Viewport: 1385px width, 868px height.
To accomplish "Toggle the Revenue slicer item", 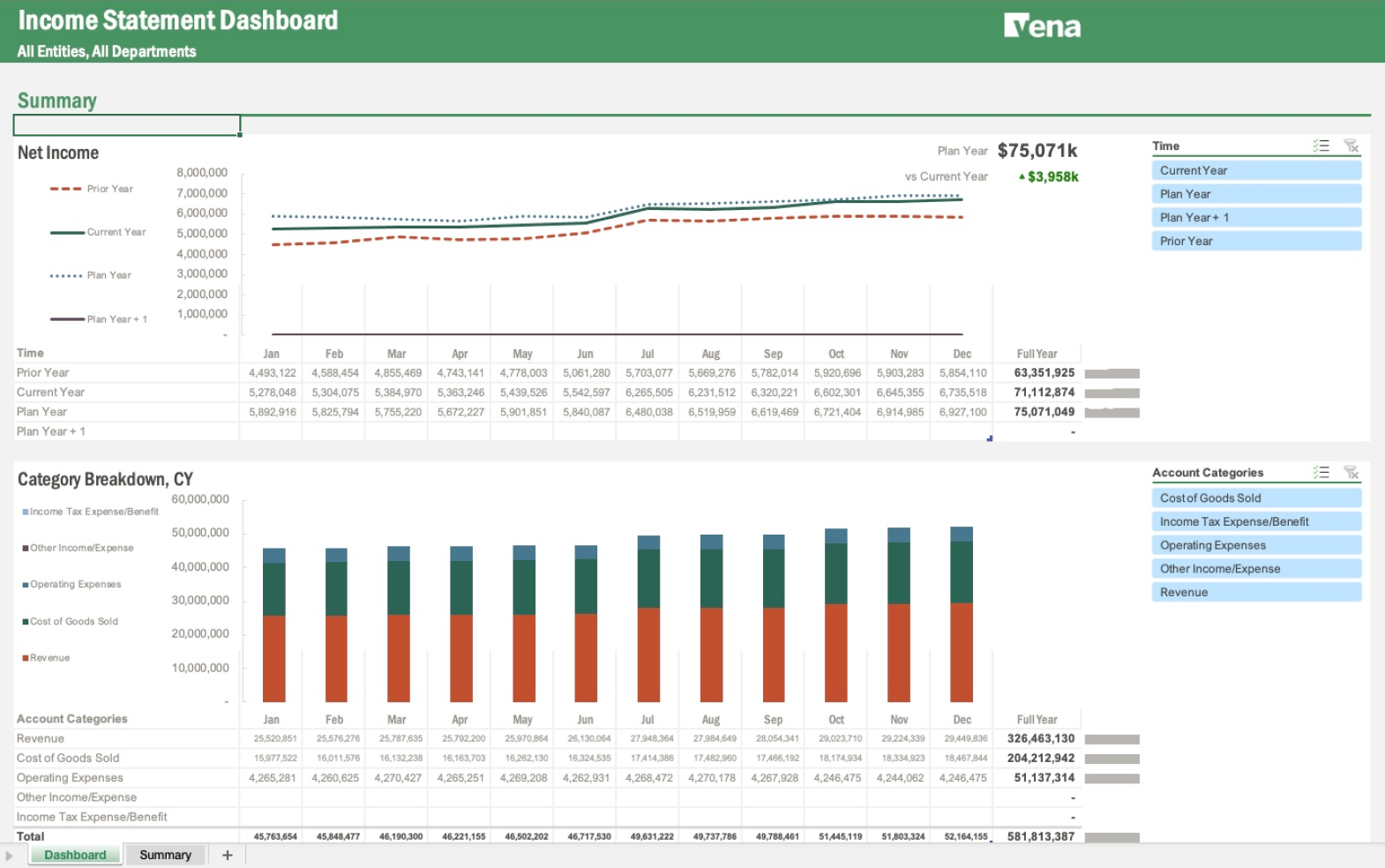I will [1255, 592].
